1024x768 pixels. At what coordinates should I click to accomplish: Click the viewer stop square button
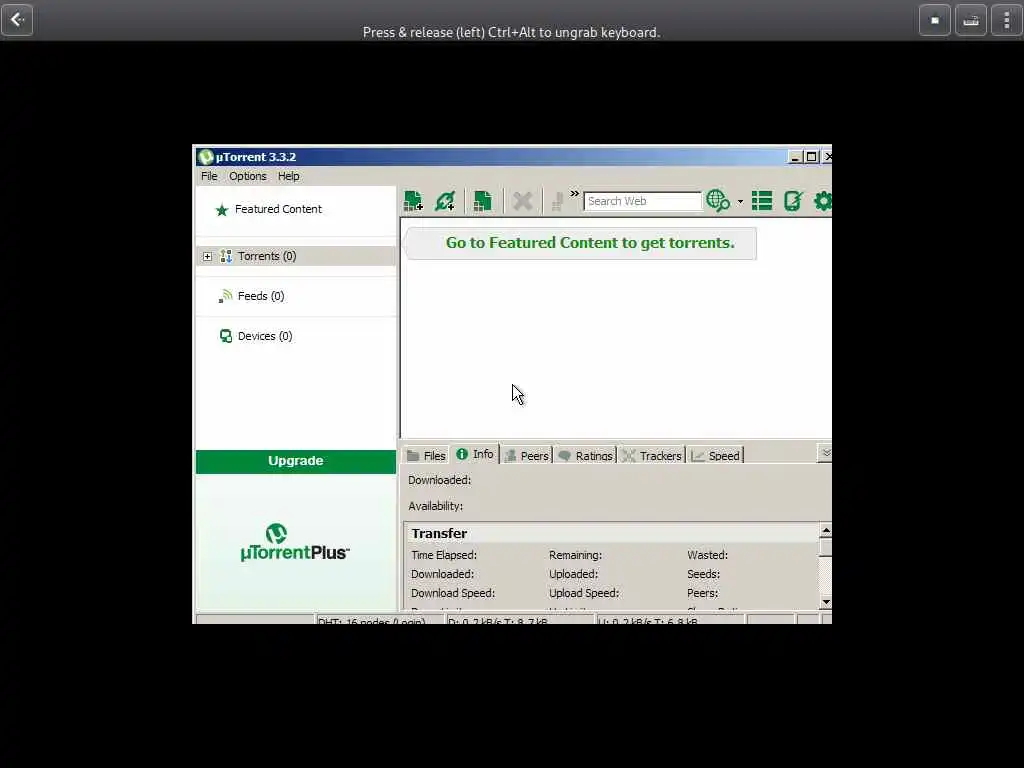935,20
